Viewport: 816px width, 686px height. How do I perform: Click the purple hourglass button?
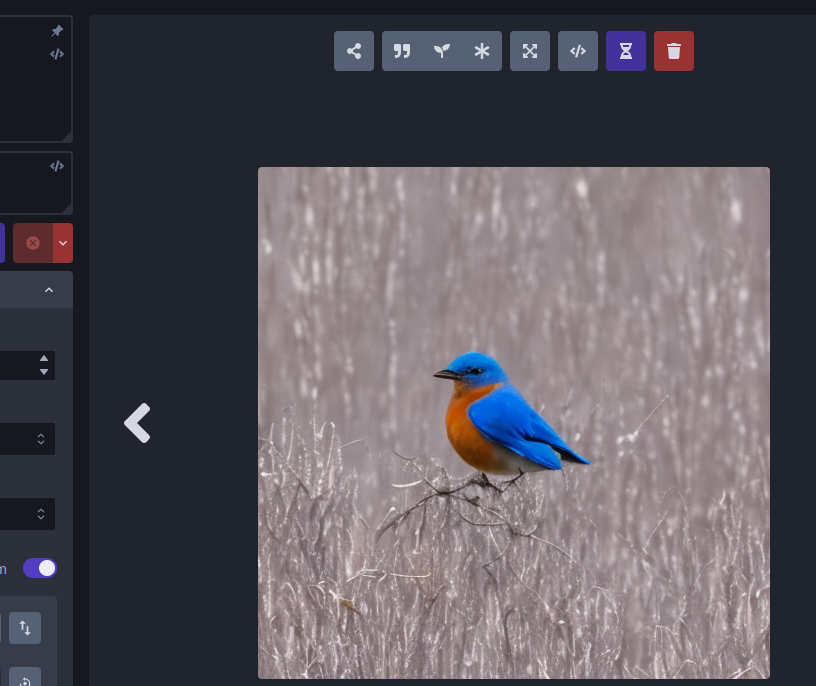pos(626,51)
